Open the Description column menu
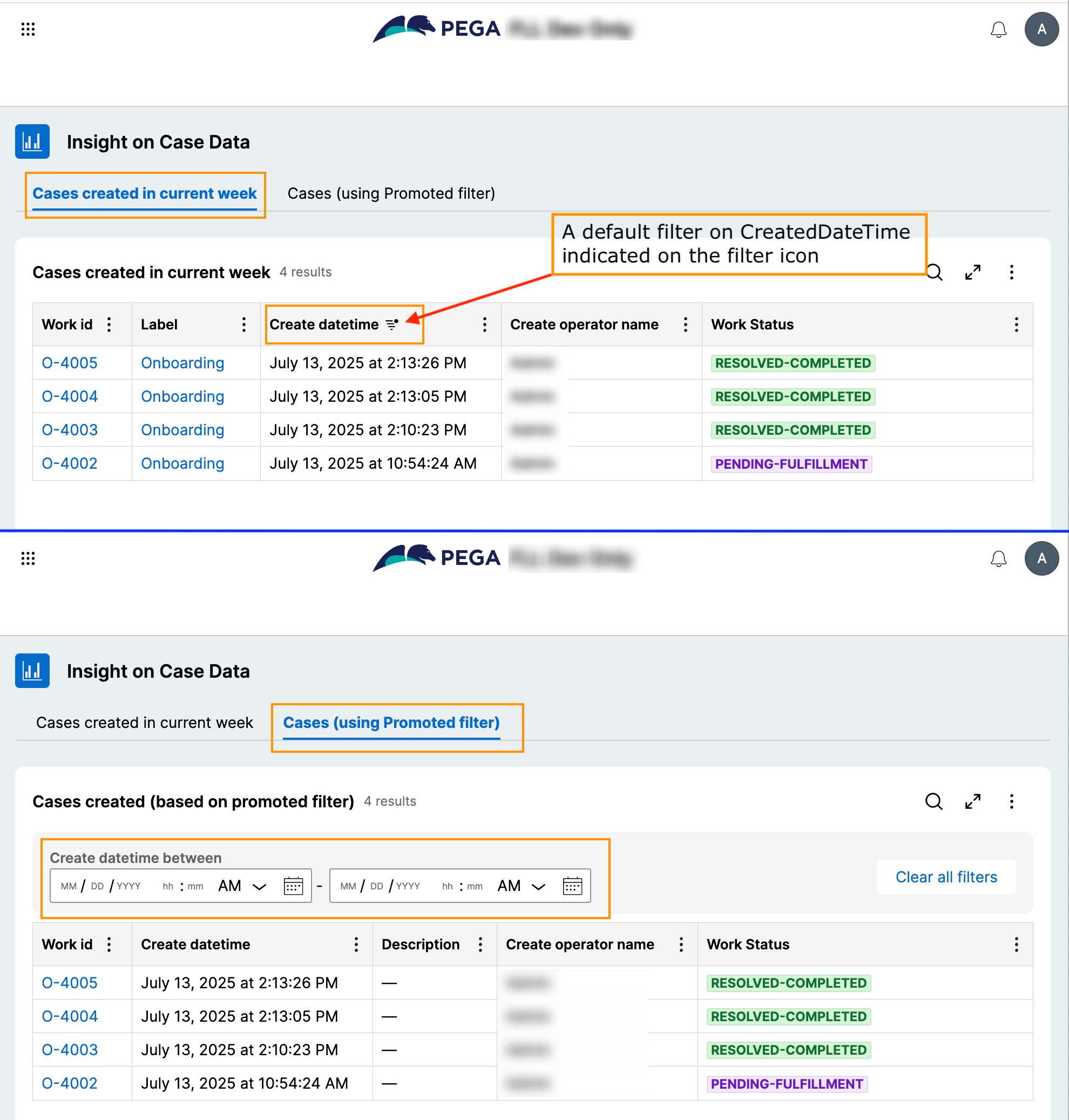Image resolution: width=1069 pixels, height=1120 pixels. [481, 944]
